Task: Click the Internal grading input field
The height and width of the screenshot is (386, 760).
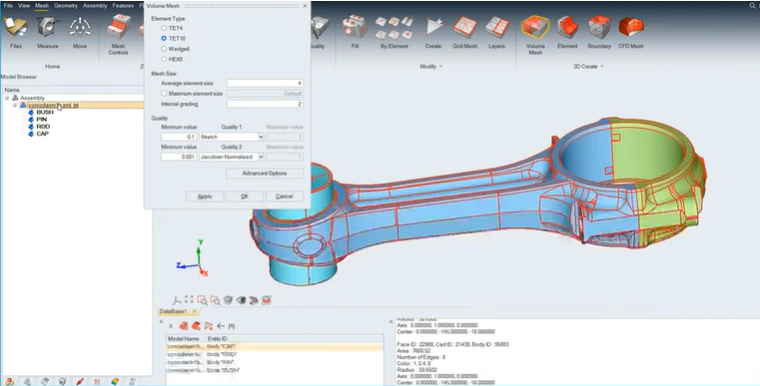Action: 265,104
